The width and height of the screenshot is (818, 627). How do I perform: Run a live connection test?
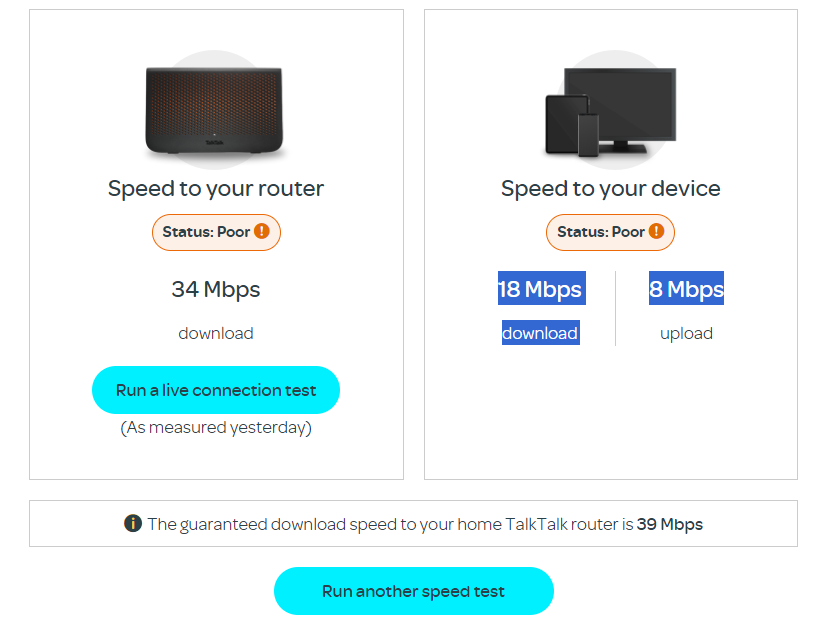[x=215, y=390]
